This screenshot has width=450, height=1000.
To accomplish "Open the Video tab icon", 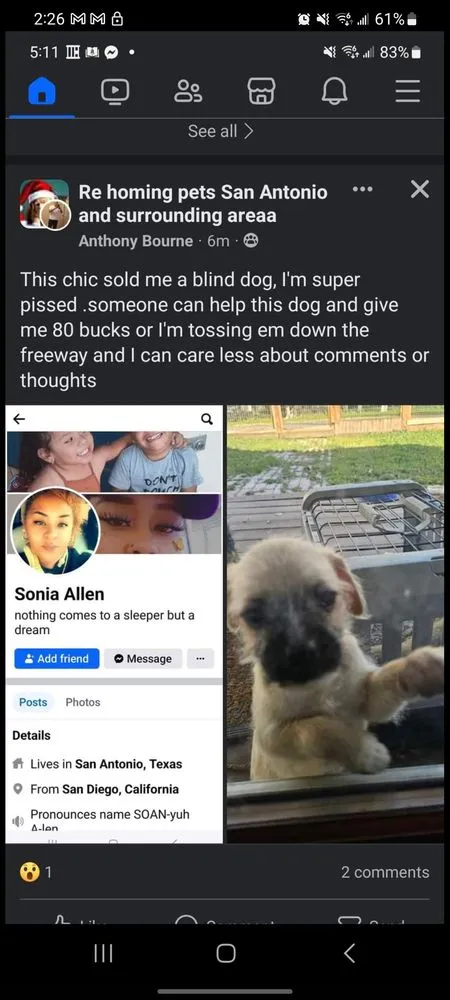I will (x=115, y=91).
